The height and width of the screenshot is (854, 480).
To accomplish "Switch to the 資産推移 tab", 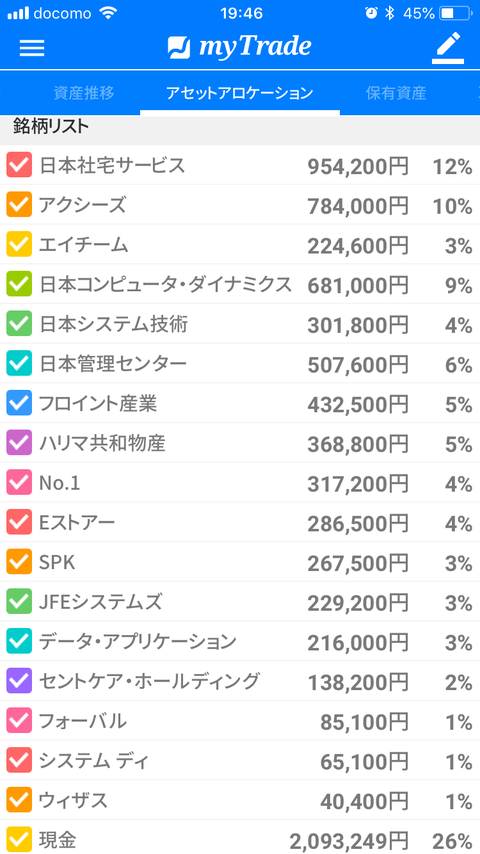I will (84, 93).
